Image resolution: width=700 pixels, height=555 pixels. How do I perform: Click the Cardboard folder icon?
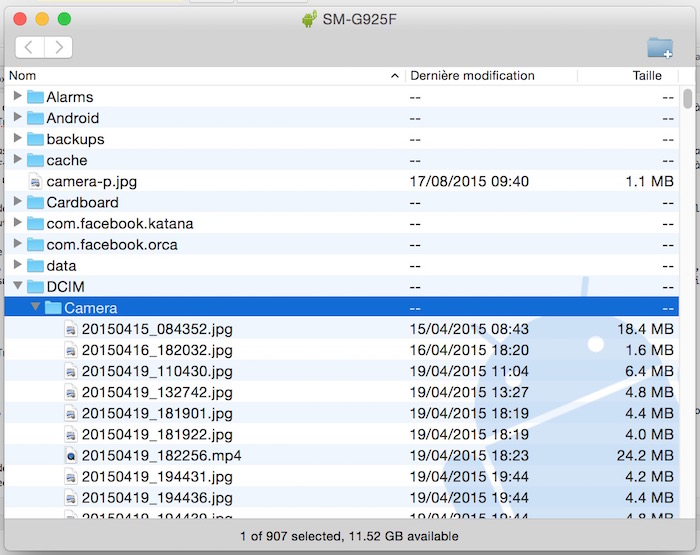pyautogui.click(x=35, y=203)
